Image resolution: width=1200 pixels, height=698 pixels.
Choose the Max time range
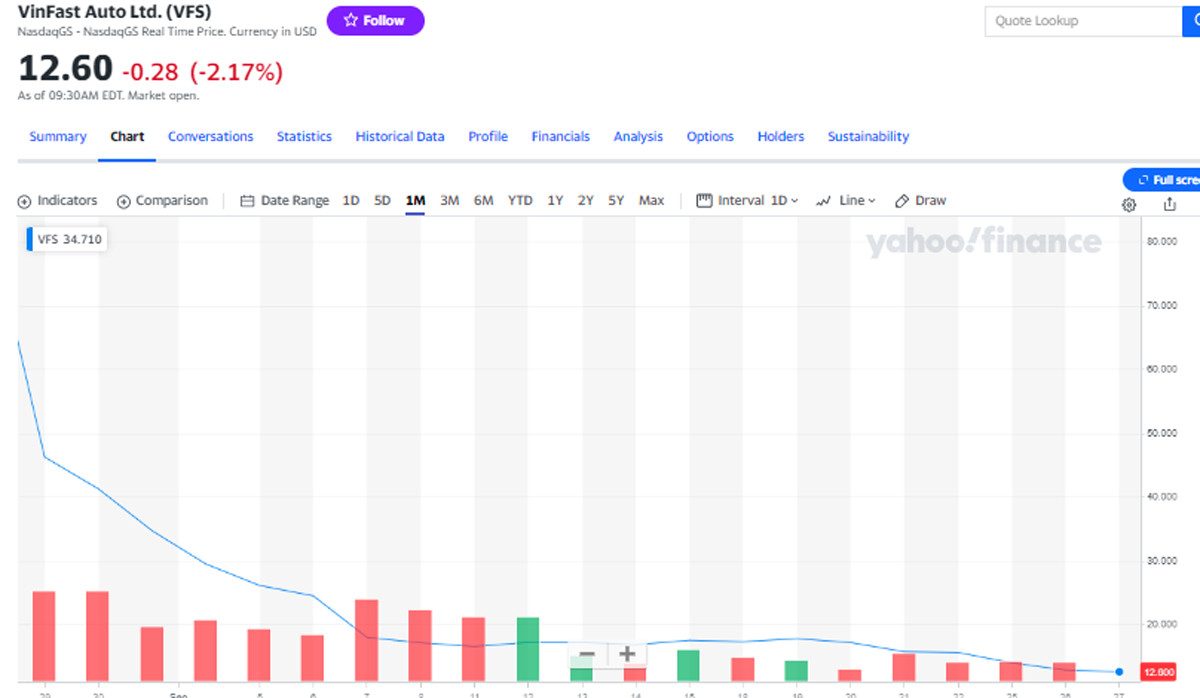click(x=651, y=201)
